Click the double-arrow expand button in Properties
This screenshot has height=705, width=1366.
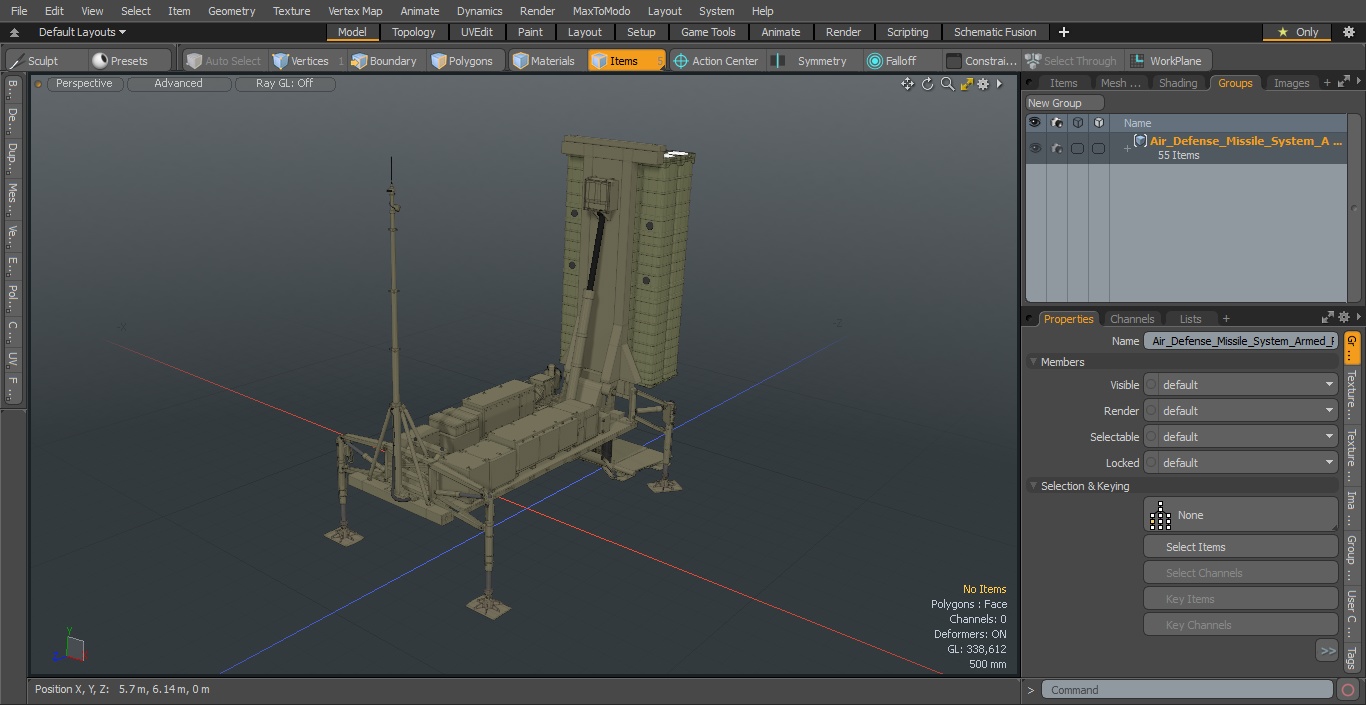pos(1327,651)
